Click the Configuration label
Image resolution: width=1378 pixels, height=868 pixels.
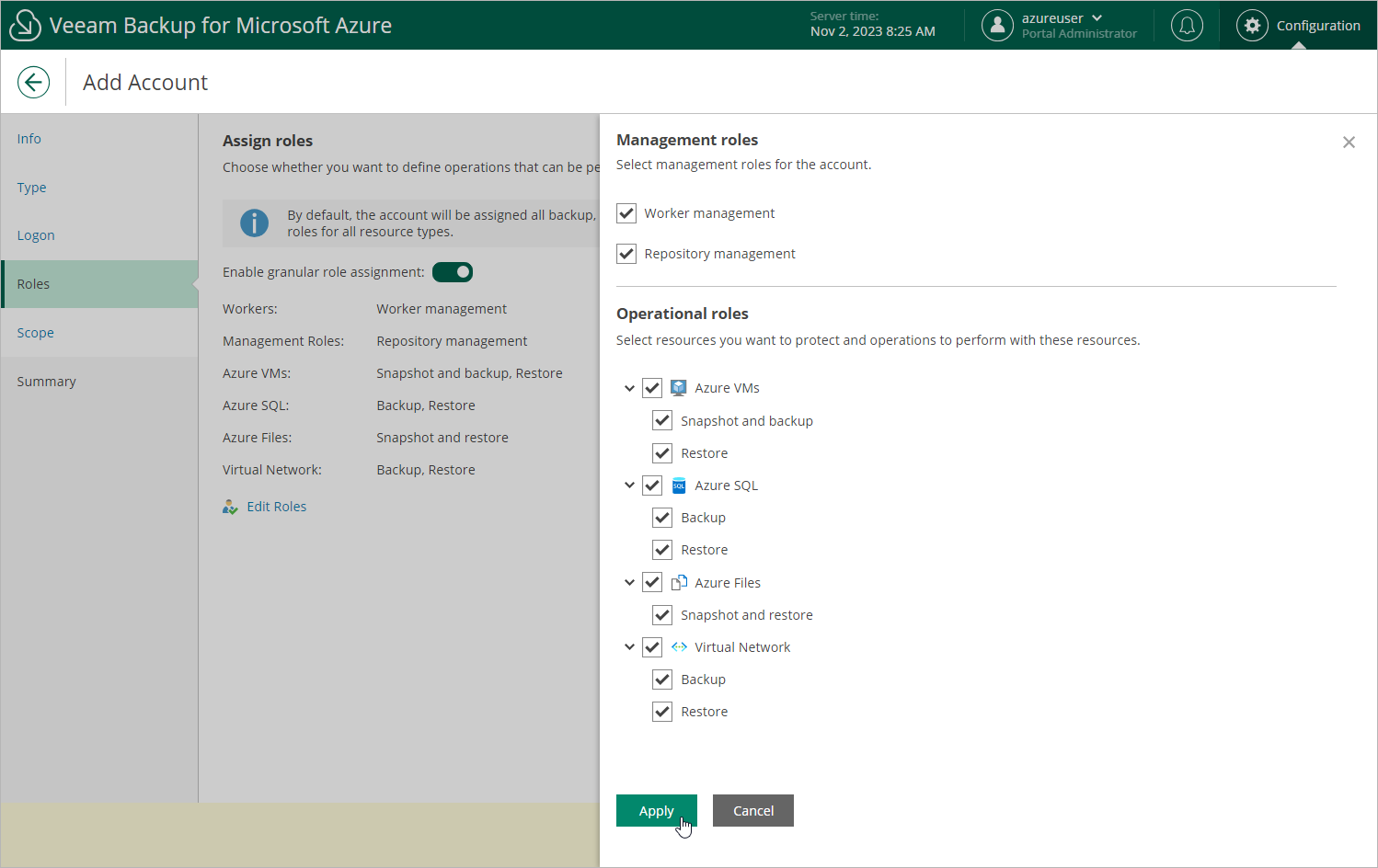(x=1318, y=26)
